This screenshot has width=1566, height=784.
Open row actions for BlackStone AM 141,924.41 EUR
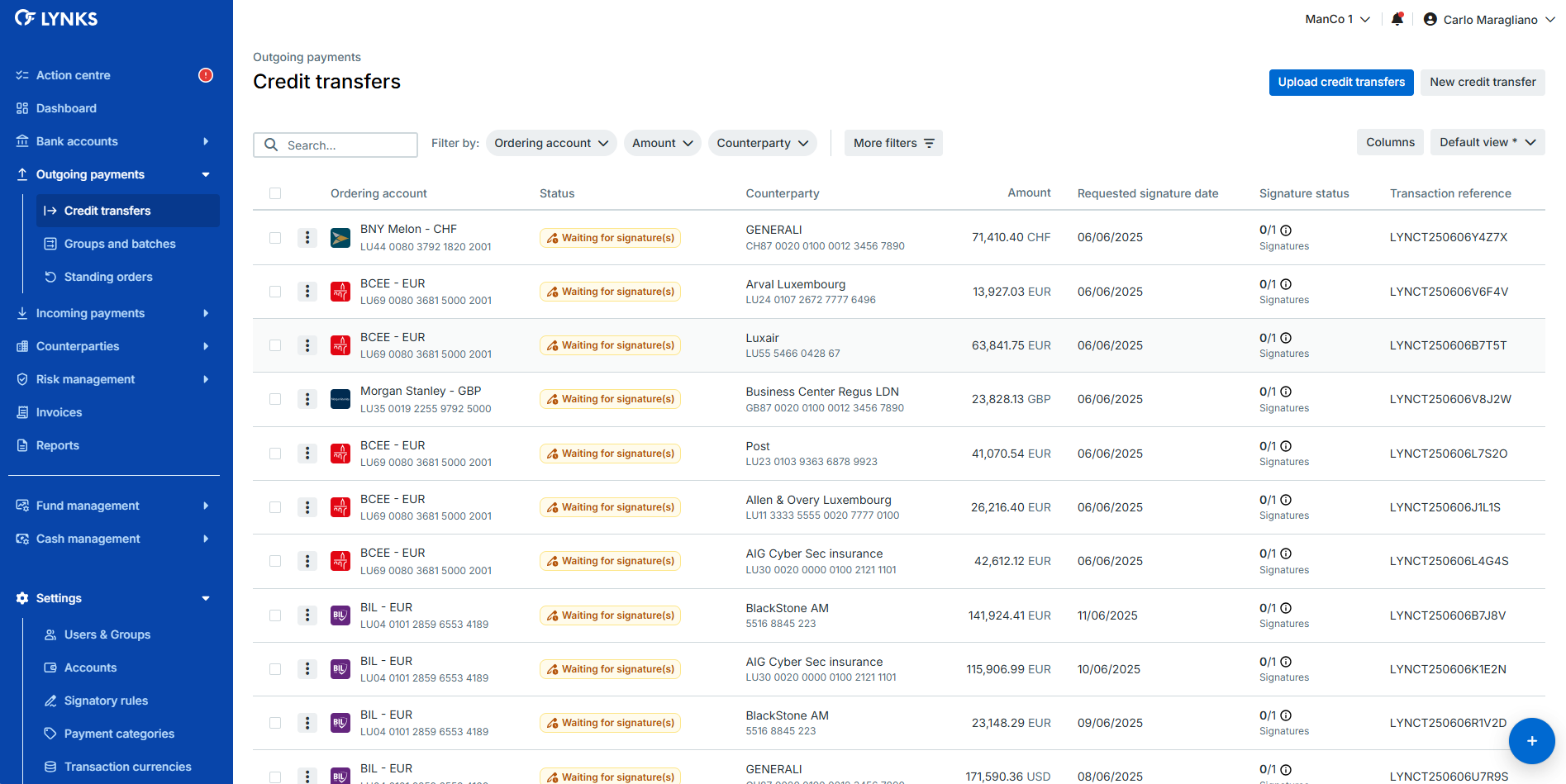307,615
